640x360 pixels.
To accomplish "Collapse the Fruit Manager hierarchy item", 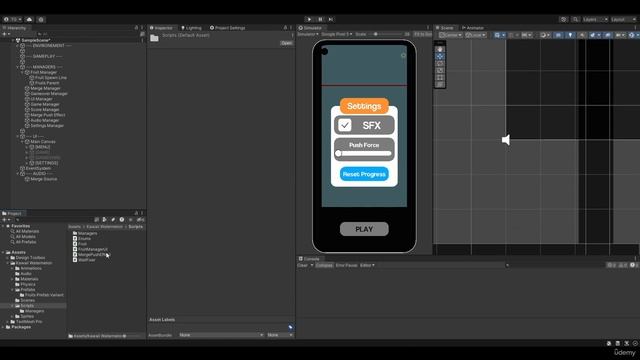I will 22,72.
